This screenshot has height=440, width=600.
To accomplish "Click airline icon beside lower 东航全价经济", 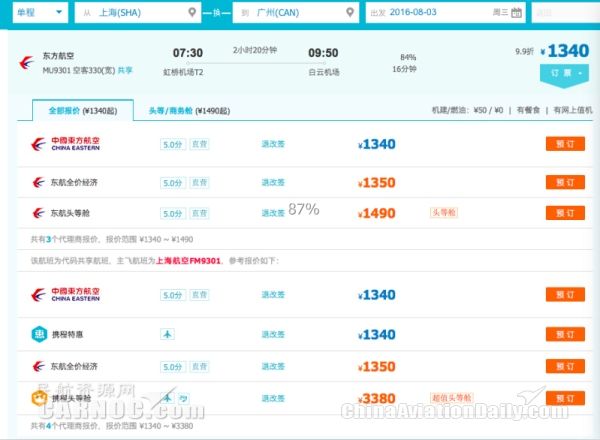I will [x=38, y=367].
